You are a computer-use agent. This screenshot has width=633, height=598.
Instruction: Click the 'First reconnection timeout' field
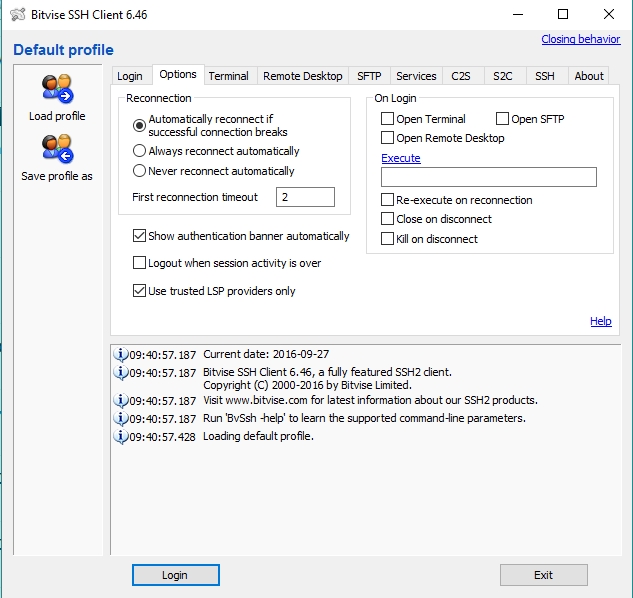(x=305, y=197)
